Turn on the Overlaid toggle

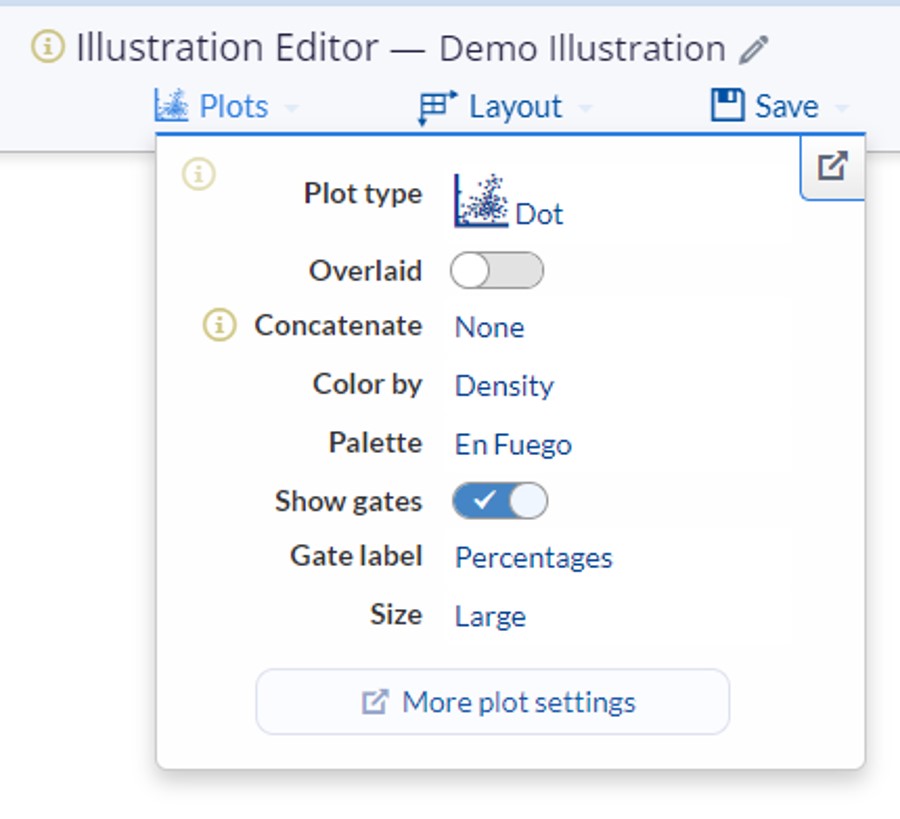(497, 271)
